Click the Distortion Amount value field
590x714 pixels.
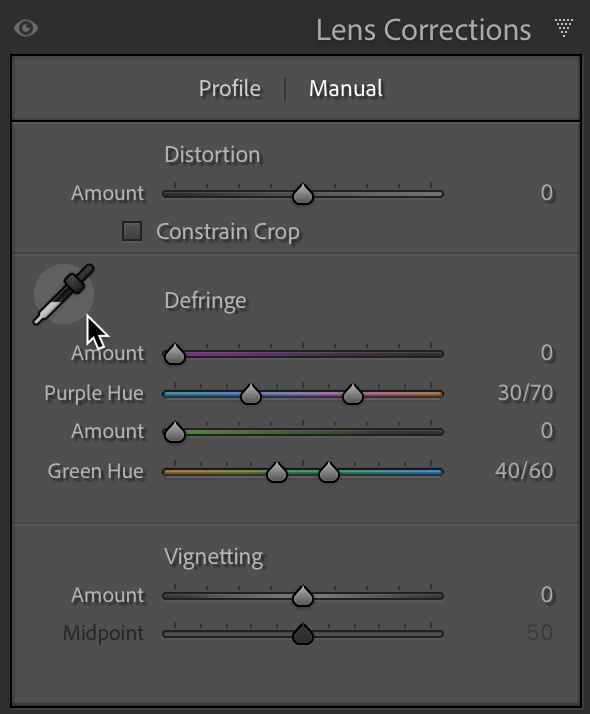pyautogui.click(x=547, y=193)
